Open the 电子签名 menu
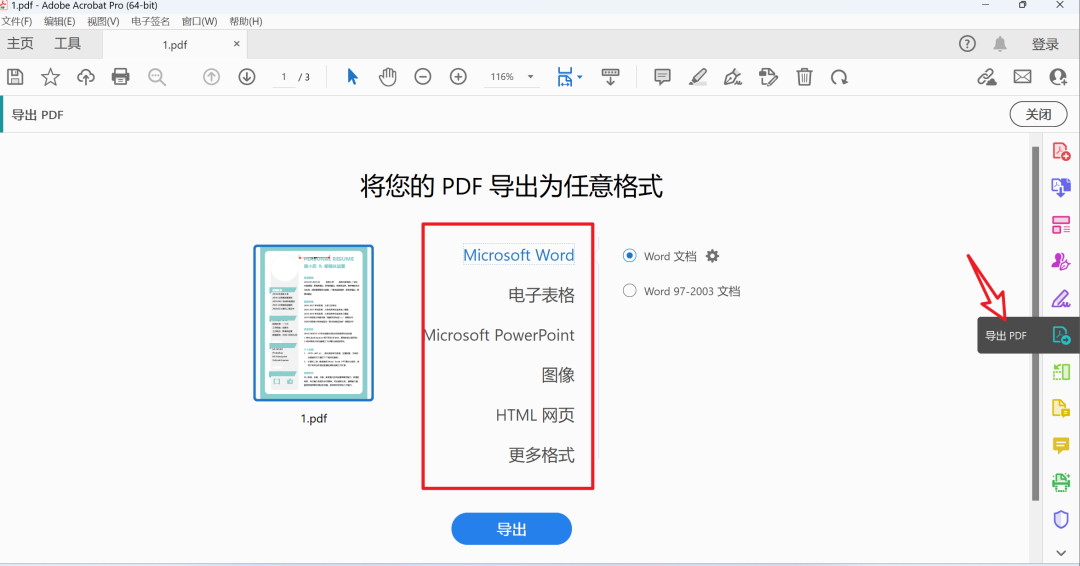The image size is (1080, 566). 150,21
